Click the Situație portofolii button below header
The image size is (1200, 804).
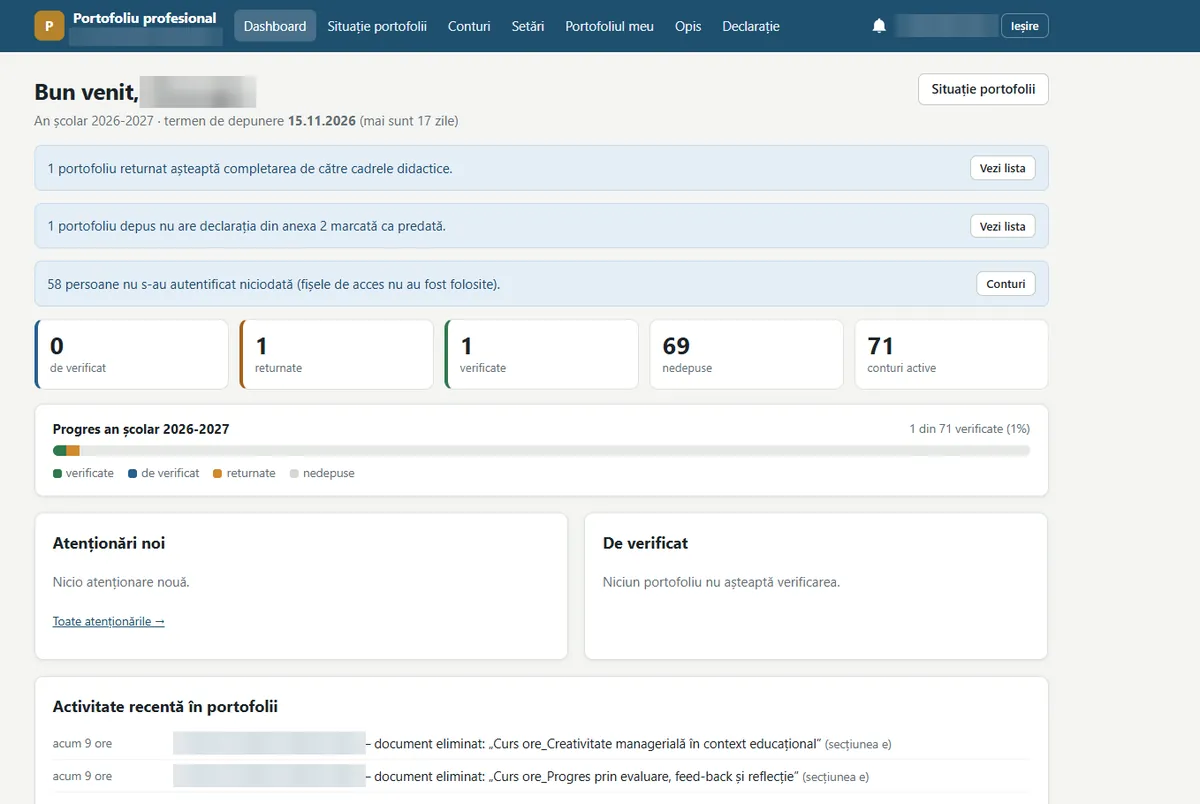tap(983, 89)
